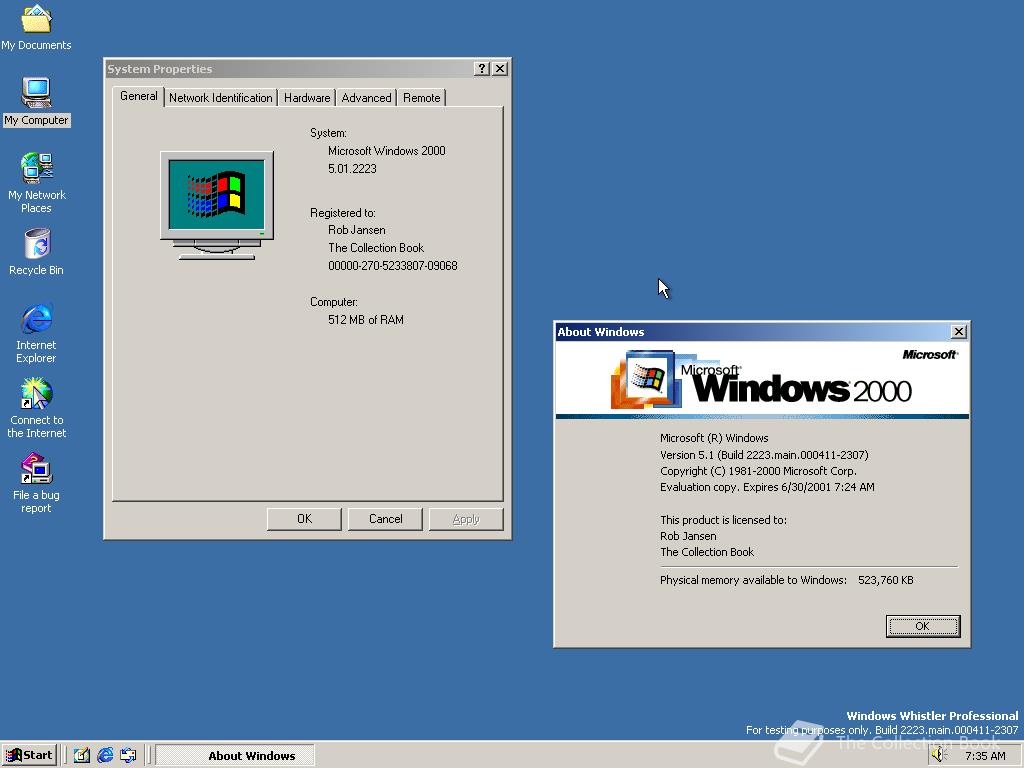Click the 'Microsoft (R) Windows' line
The width and height of the screenshot is (1024, 768).
pos(714,438)
